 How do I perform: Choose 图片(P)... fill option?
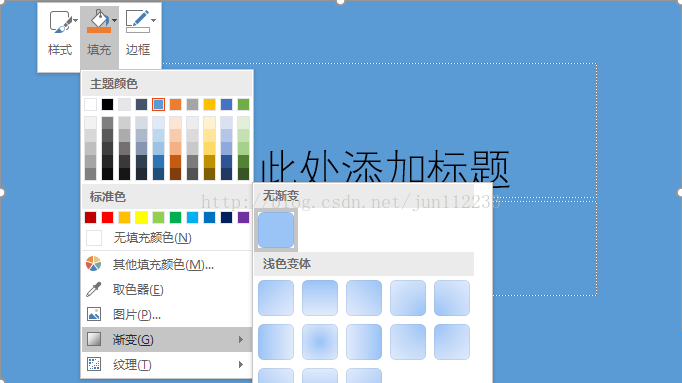pyautogui.click(x=167, y=314)
